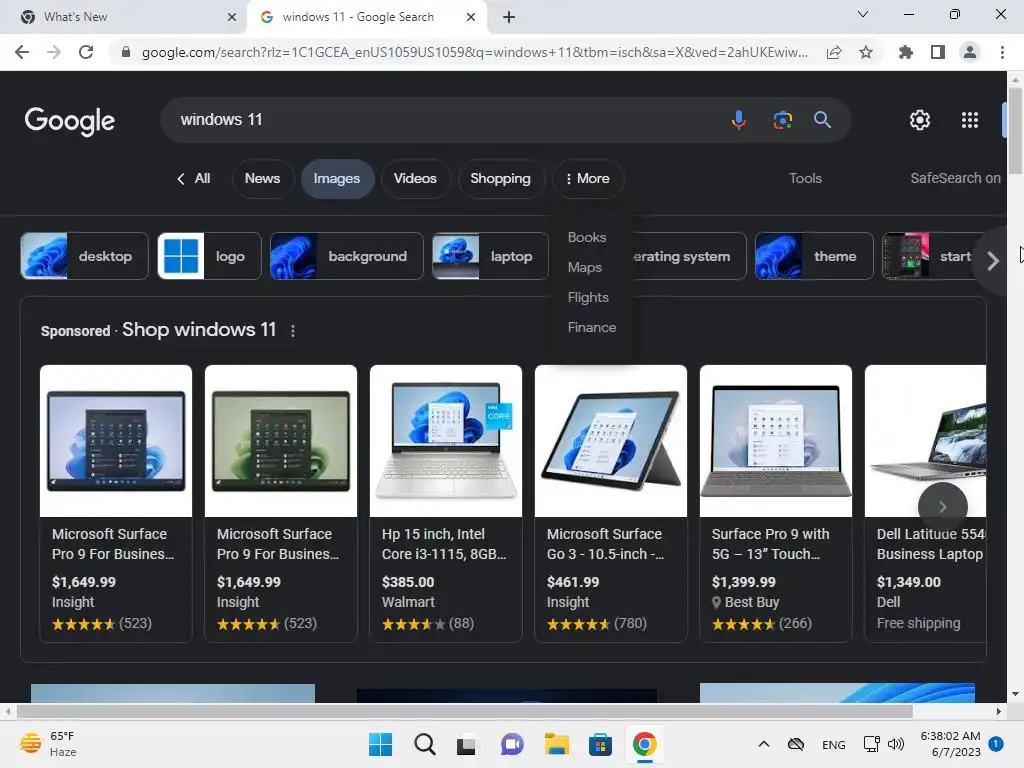Open the Chrome extensions puzzle icon

coord(906,52)
